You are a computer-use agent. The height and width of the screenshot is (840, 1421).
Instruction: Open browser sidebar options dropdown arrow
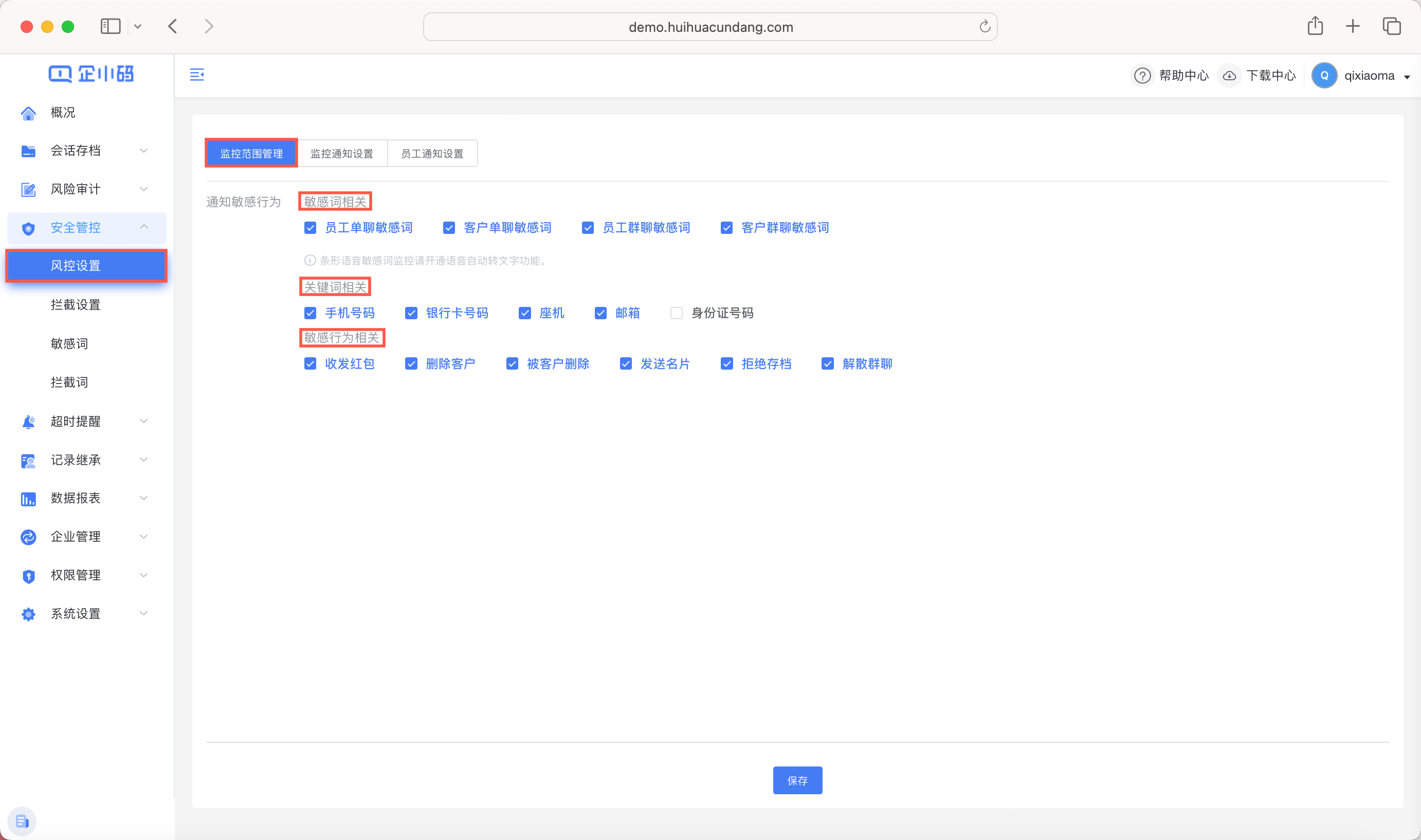(137, 27)
